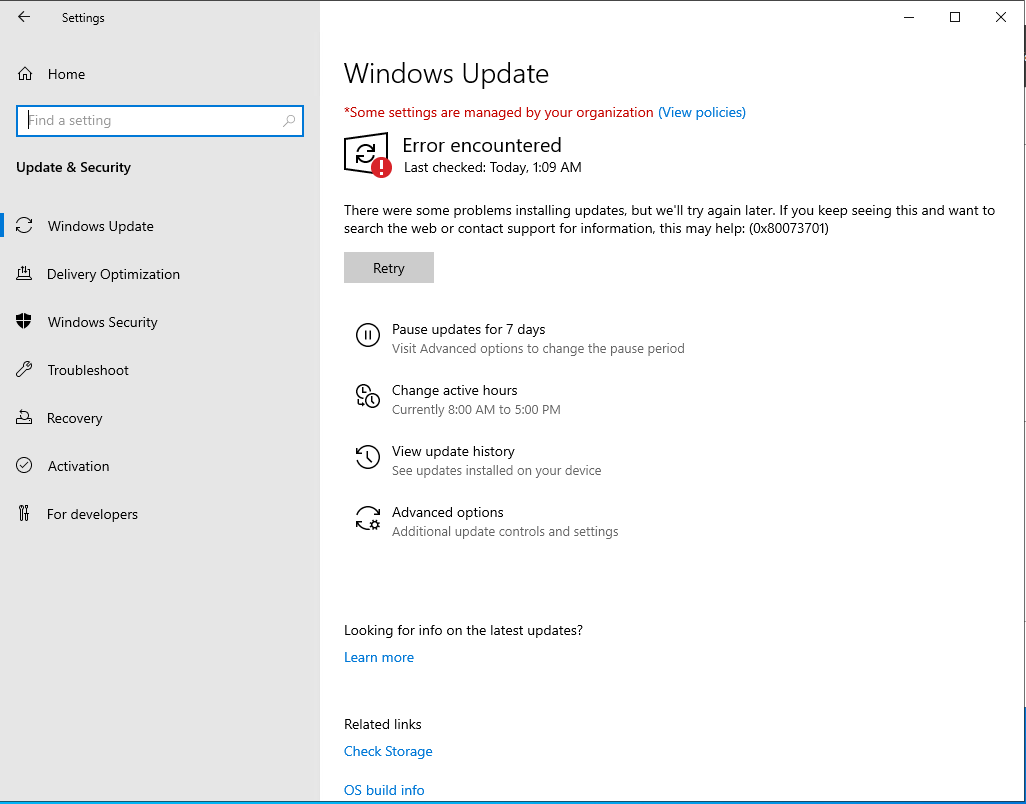Select Windows Update in the sidebar
Viewport: 1026px width, 804px height.
(x=101, y=226)
